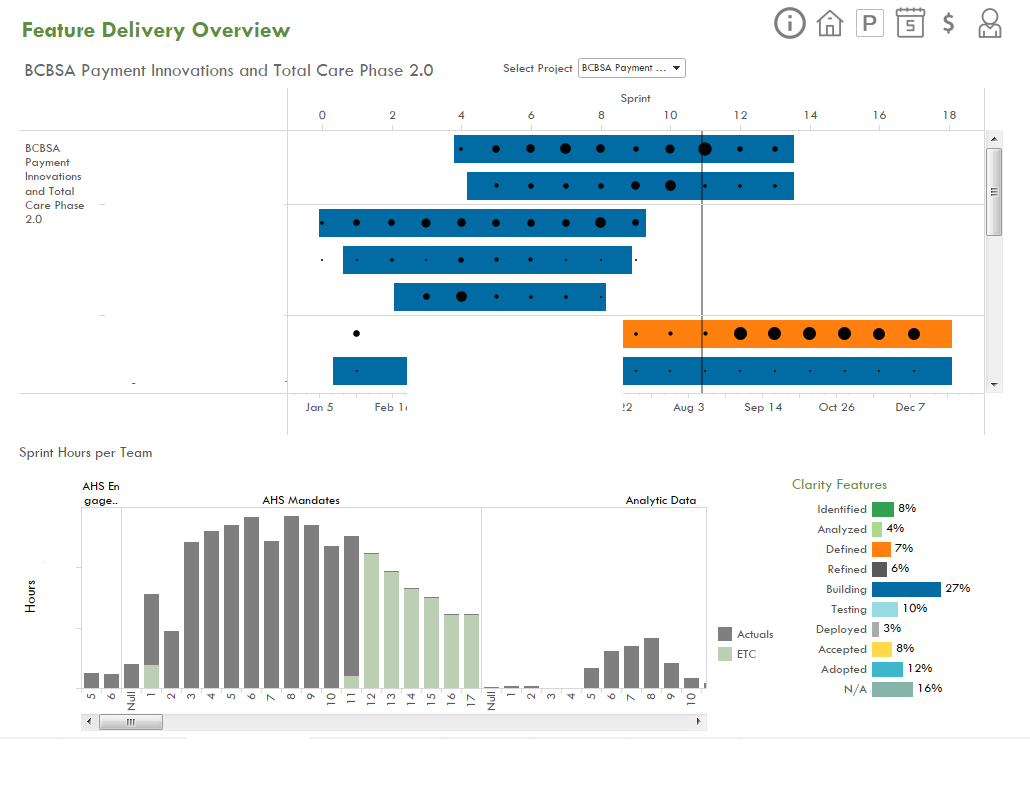This screenshot has height=800, width=1030.
Task: Click the orange Gantt bar
Action: click(787, 334)
